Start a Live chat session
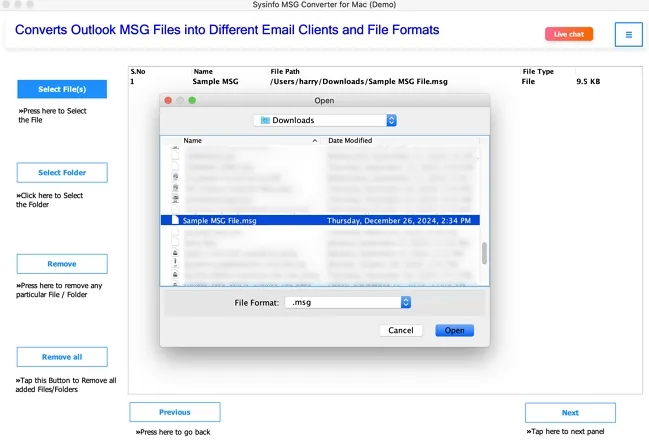Viewport: 649px width, 440px height. pyautogui.click(x=569, y=34)
